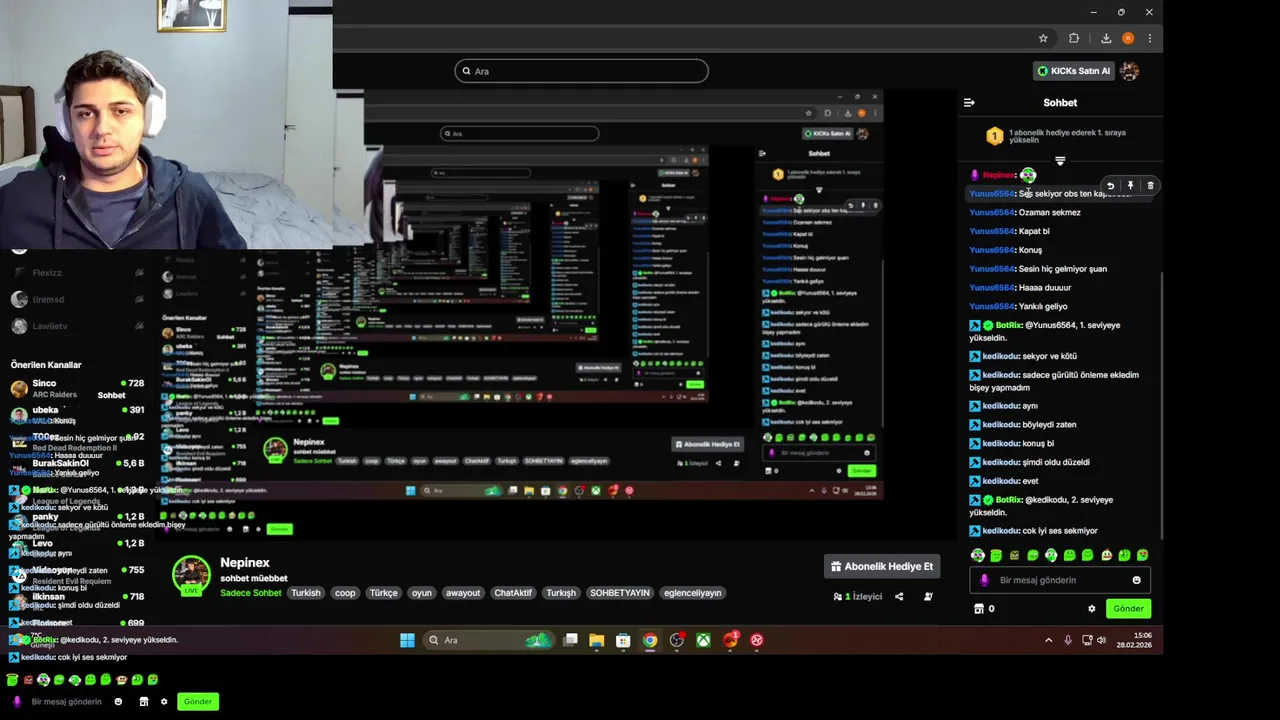Viewport: 1280px width, 720px height.
Task: Expand the gift leaderboard arrow in chat
Action: [x=1060, y=161]
